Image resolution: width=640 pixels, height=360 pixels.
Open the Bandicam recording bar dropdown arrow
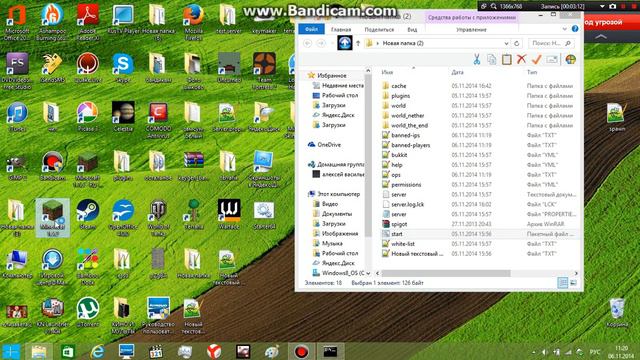tap(602, 6)
